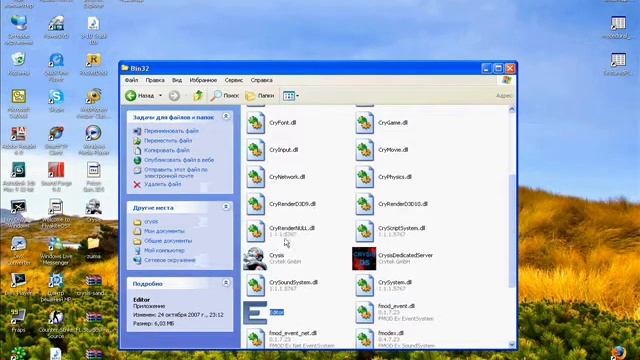Viewport: 640px width, 360px height.
Task: Select the fmod_event.dll file icon
Action: pyautogui.click(x=364, y=313)
